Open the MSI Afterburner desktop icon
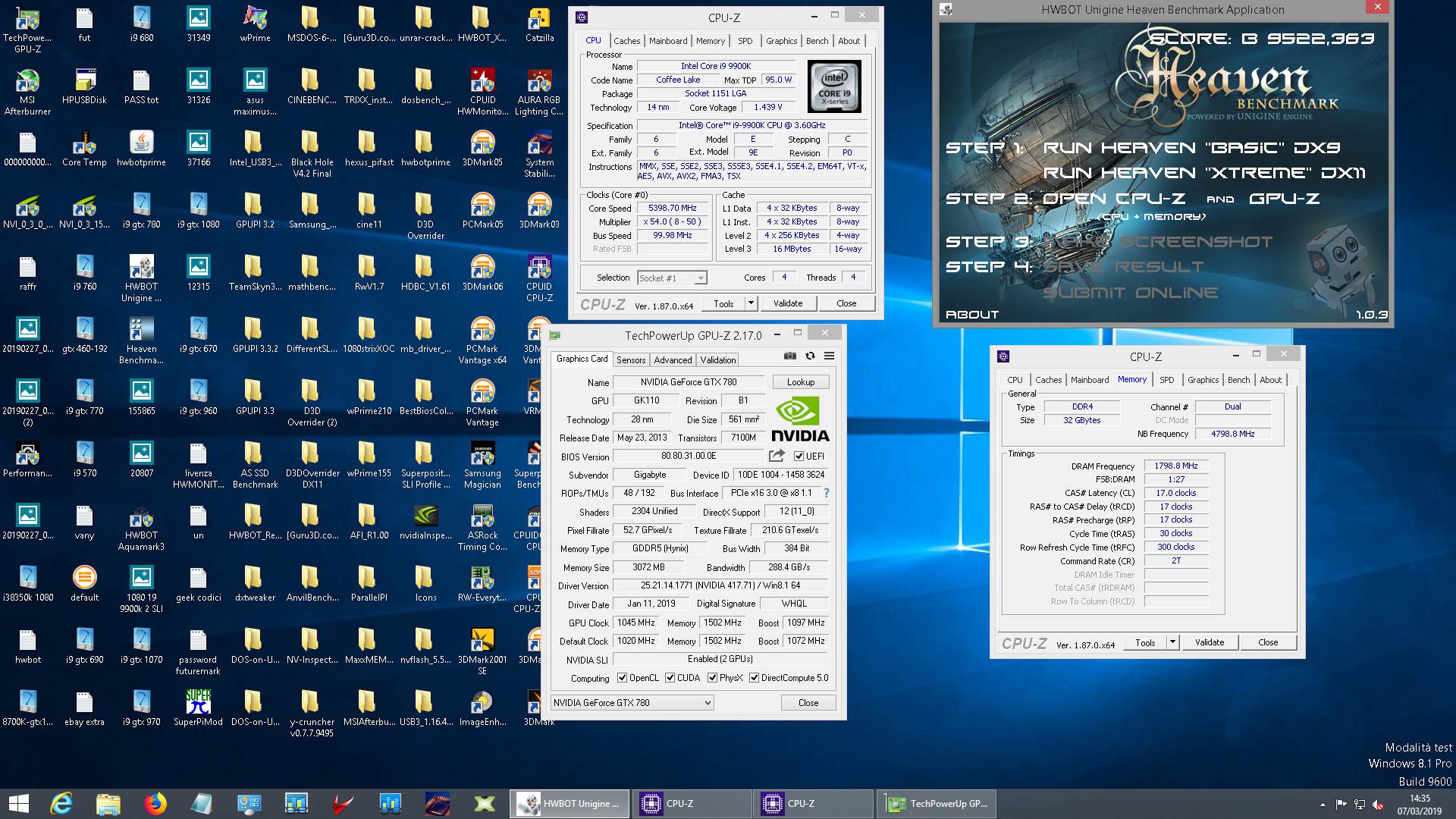1456x819 pixels. pos(28,92)
